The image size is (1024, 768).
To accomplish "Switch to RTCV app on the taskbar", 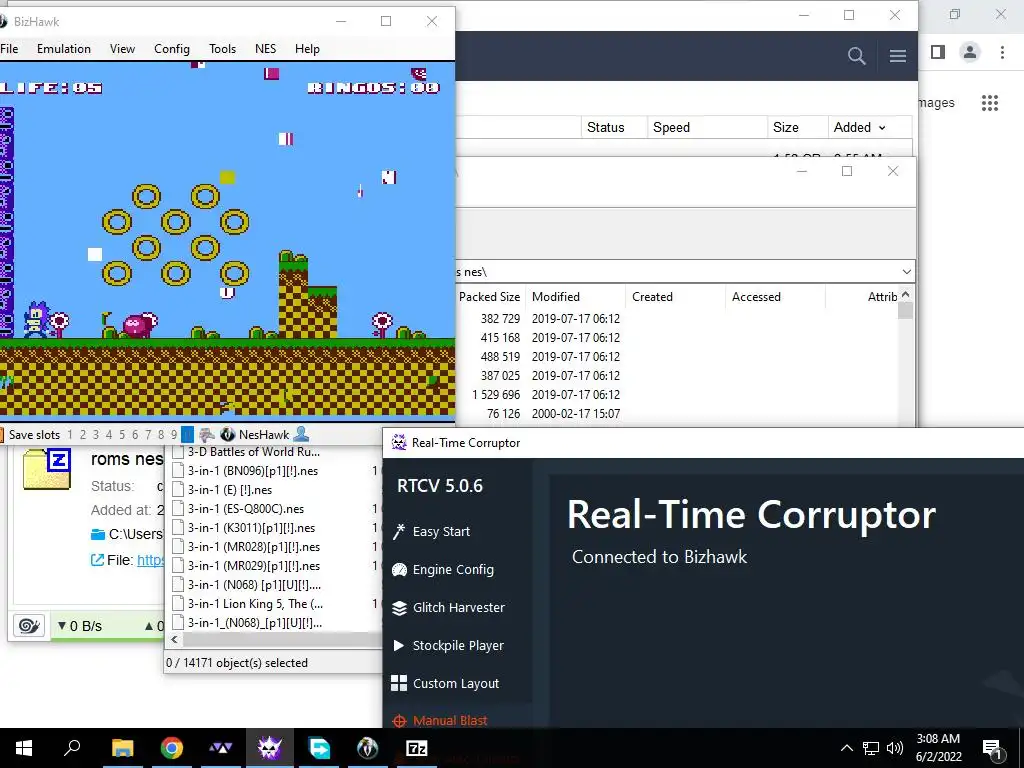I will [270, 748].
